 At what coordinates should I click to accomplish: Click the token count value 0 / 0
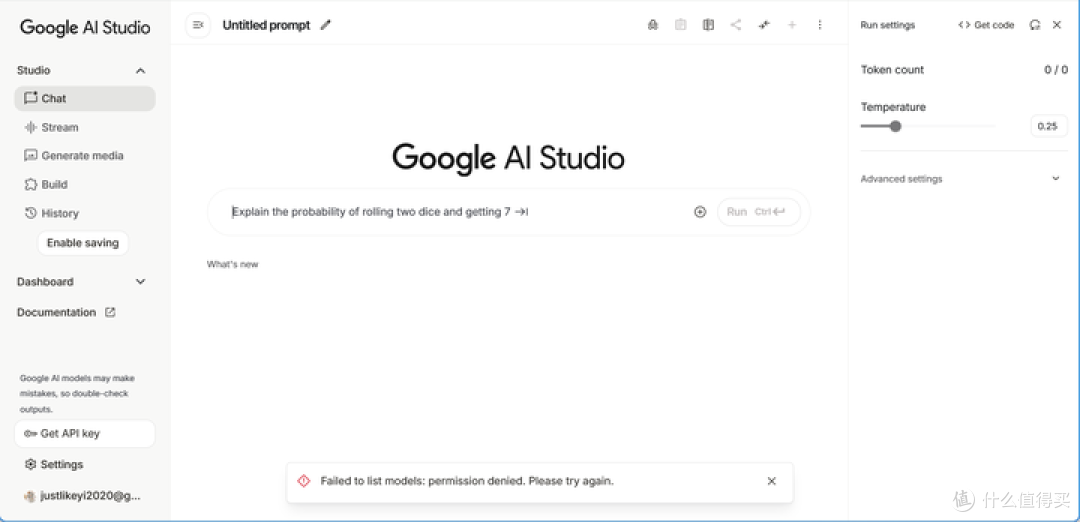coord(1056,70)
